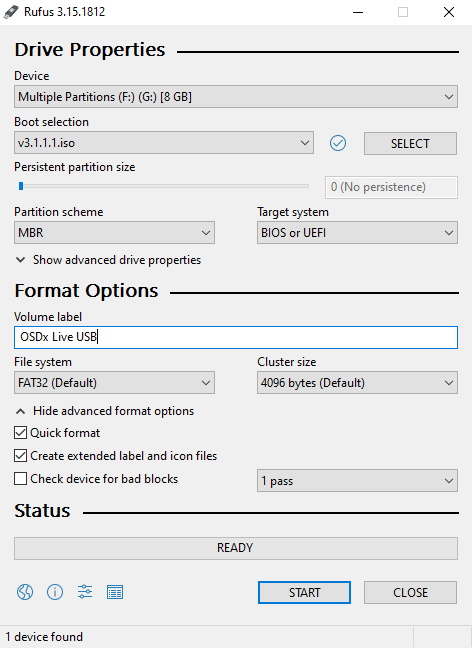Open the Partition scheme MBR dropdown
Image resolution: width=472 pixels, height=648 pixels.
114,233
